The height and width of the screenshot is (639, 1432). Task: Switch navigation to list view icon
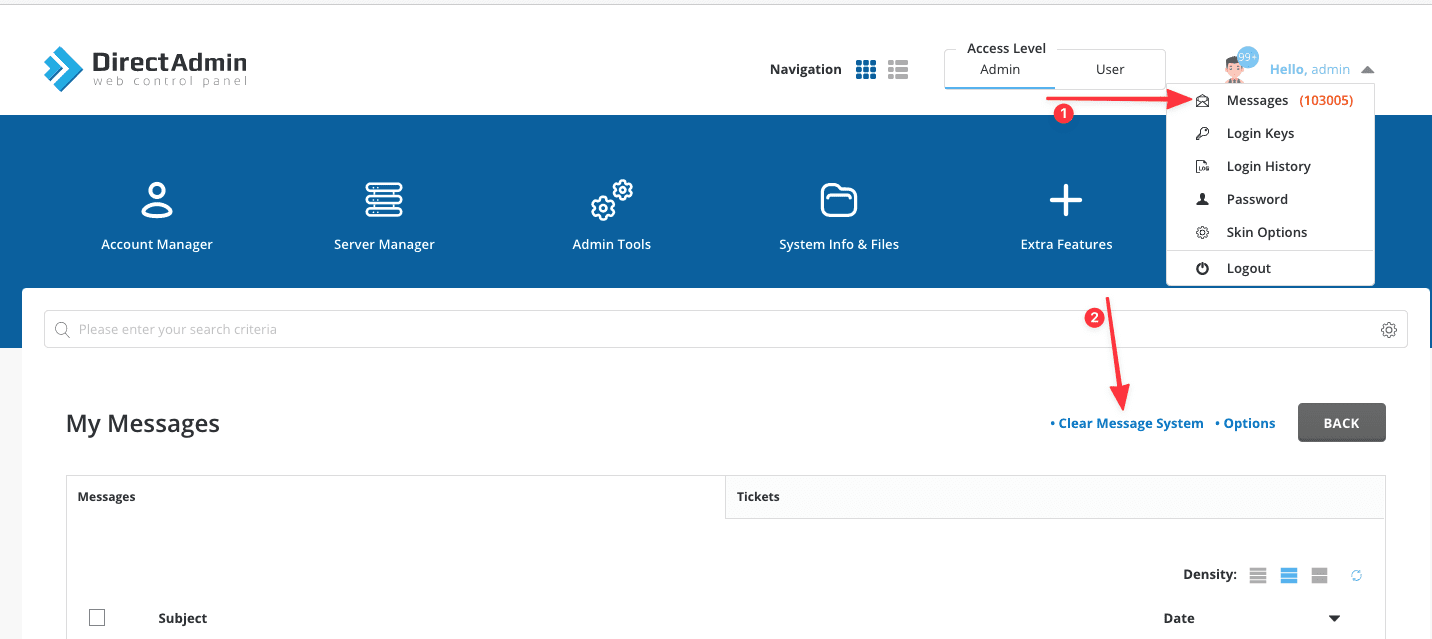(898, 69)
